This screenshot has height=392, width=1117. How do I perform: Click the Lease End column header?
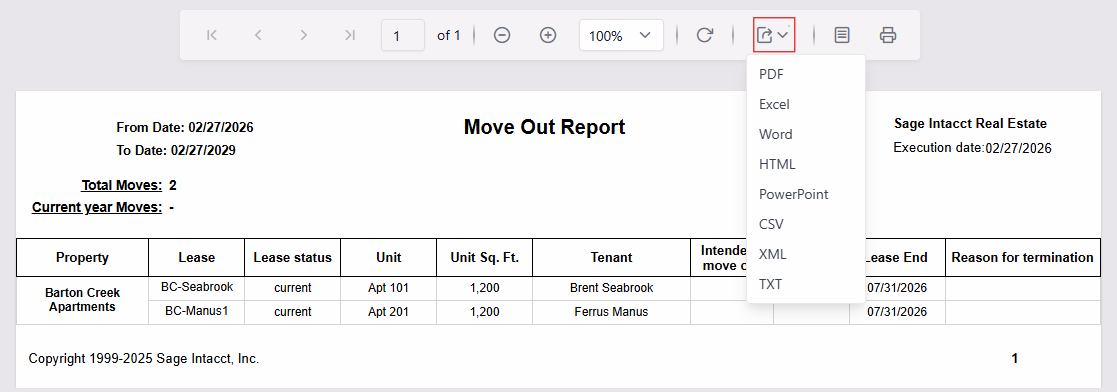(x=898, y=257)
